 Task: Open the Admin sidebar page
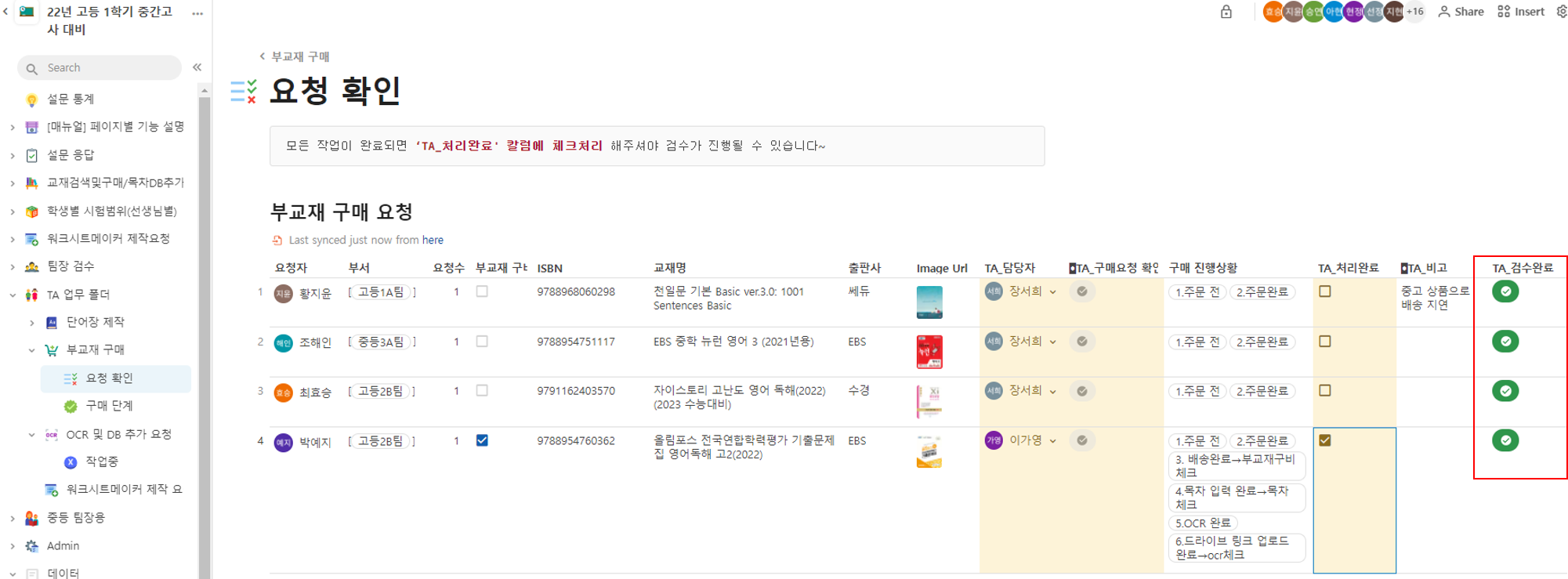pyautogui.click(x=63, y=545)
